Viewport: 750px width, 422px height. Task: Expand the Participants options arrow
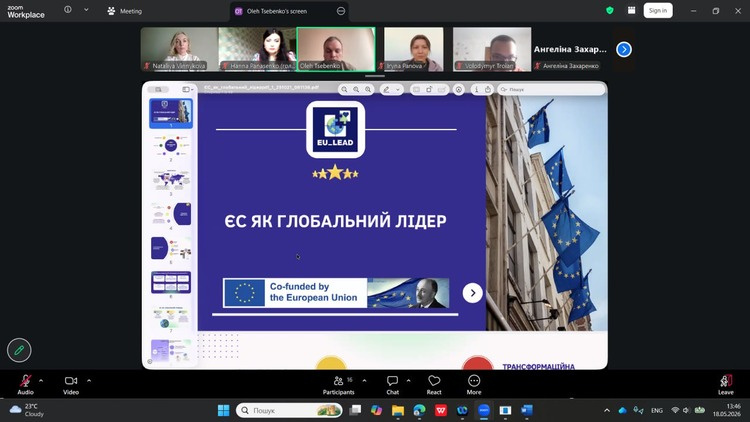click(x=364, y=381)
